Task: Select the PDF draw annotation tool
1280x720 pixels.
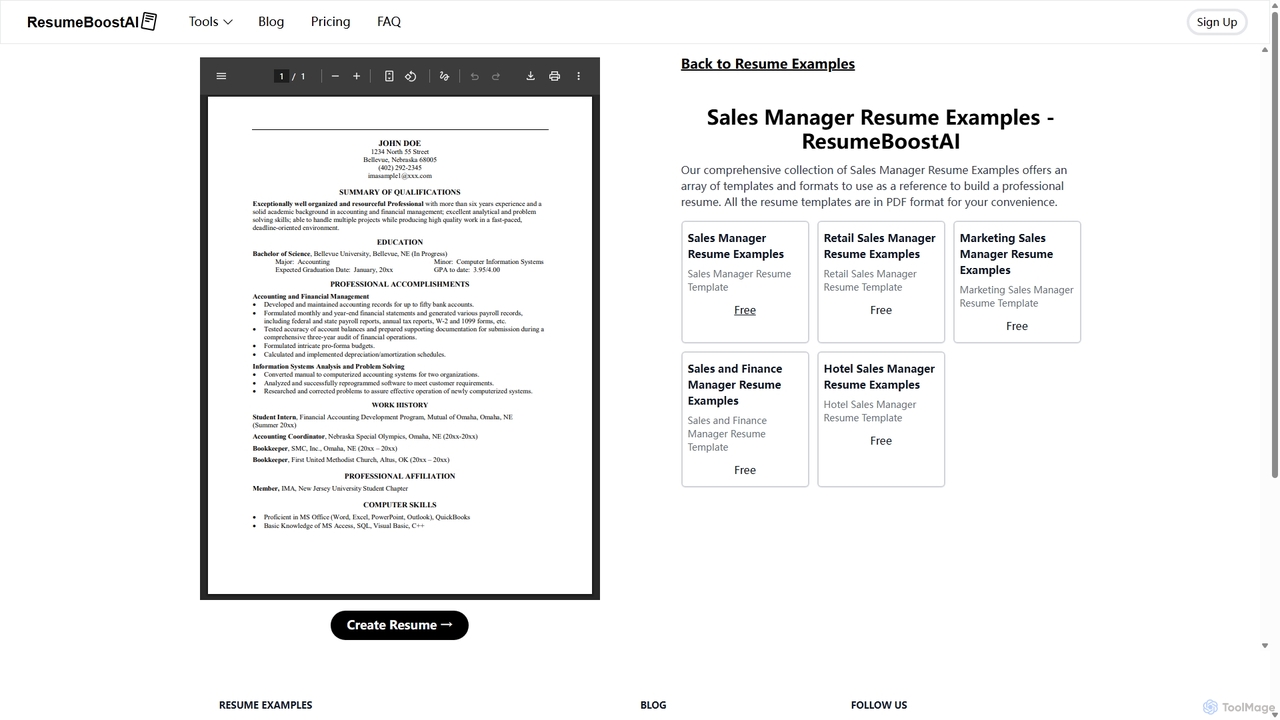Action: [444, 76]
